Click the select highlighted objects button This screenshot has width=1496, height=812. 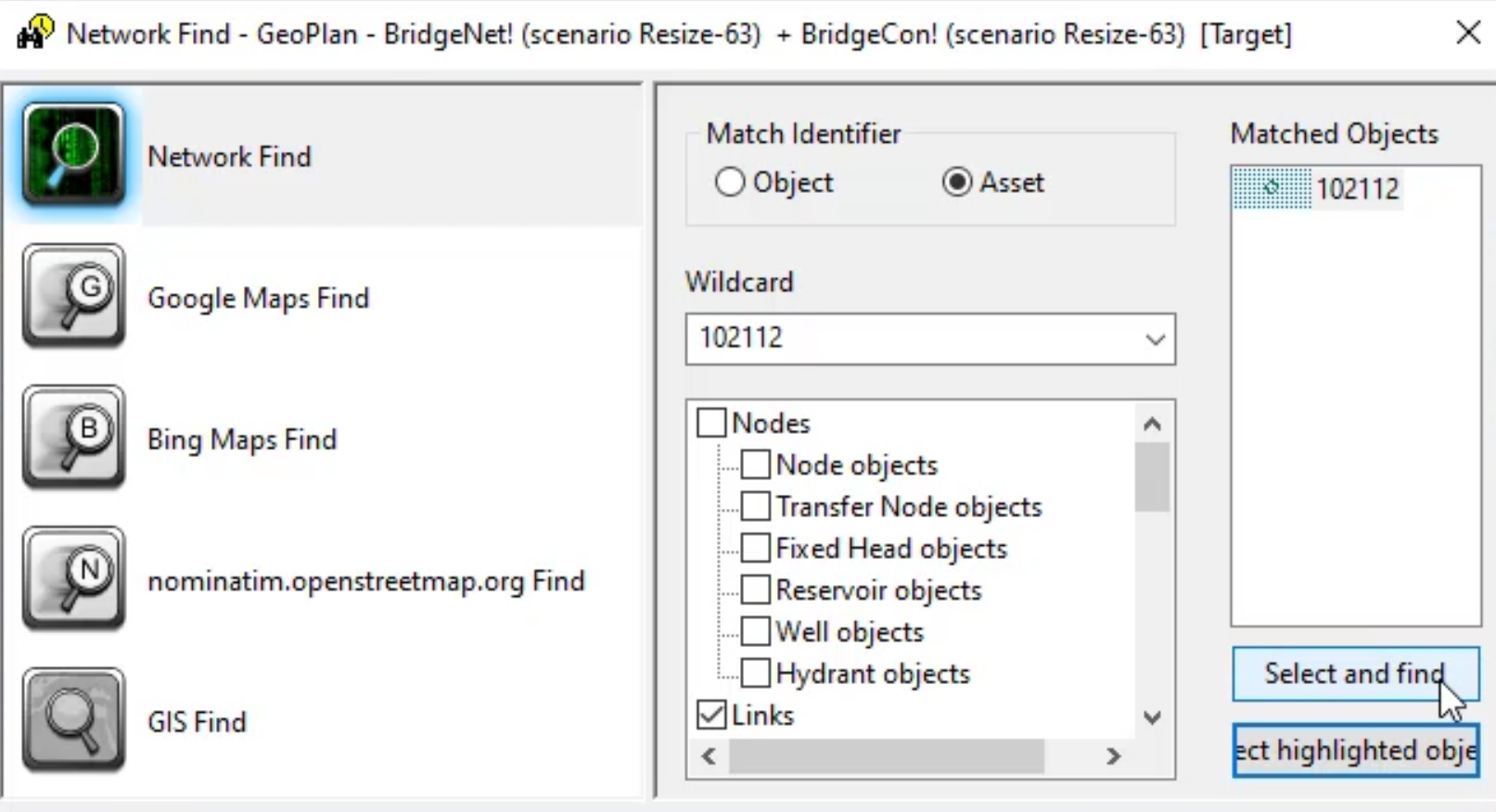pos(1355,750)
